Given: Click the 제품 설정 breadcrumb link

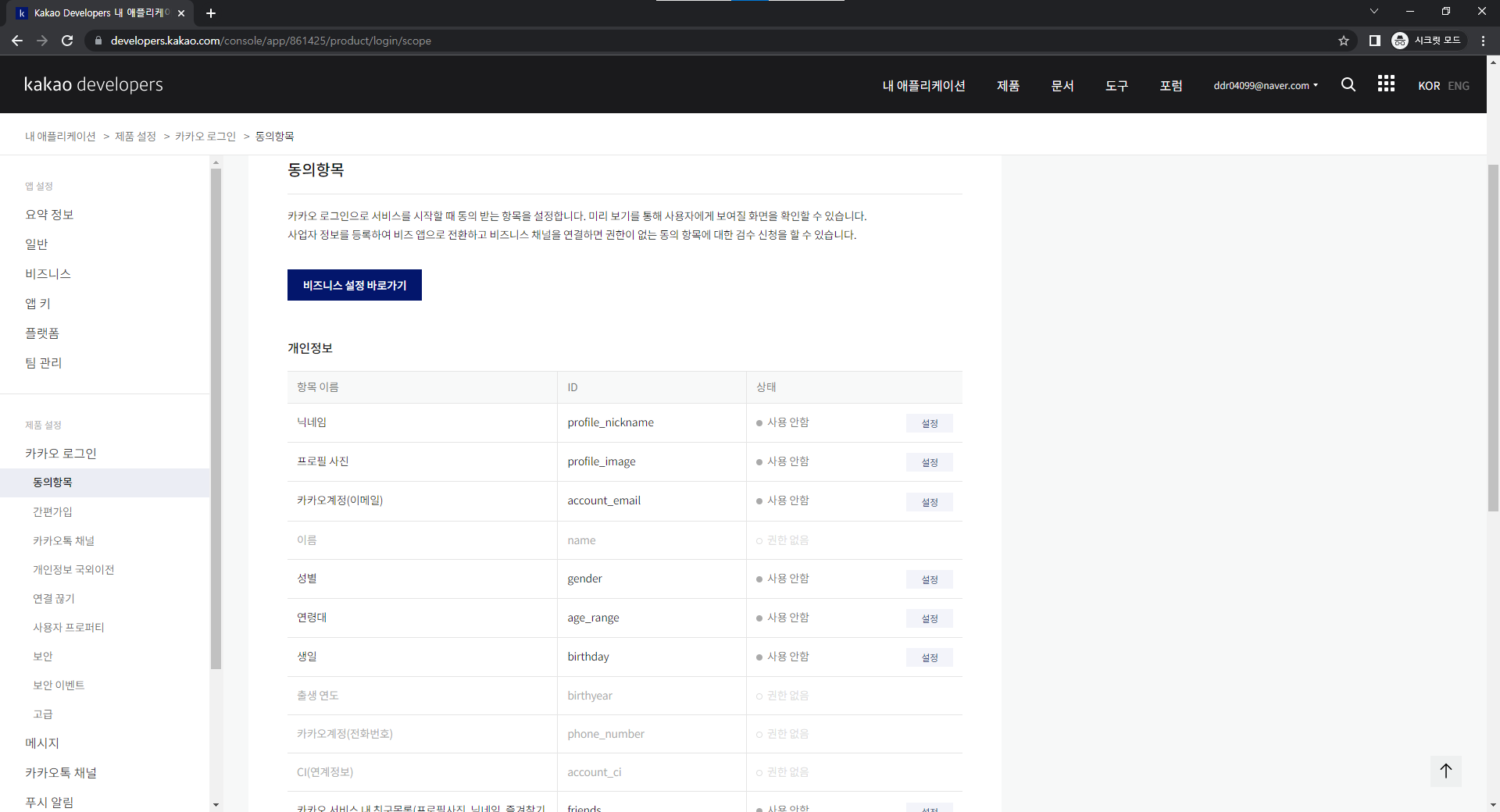Looking at the screenshot, I should click(x=135, y=136).
